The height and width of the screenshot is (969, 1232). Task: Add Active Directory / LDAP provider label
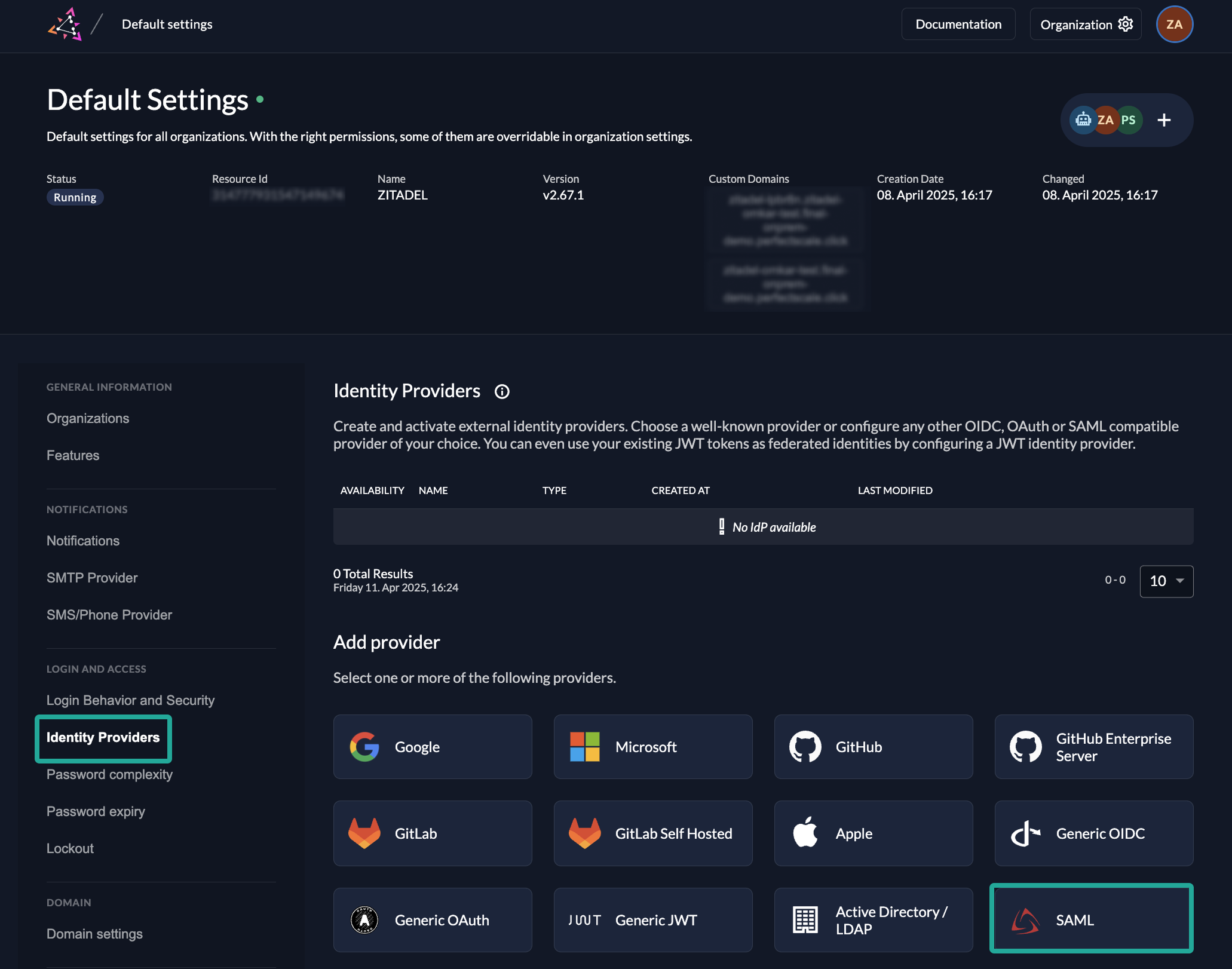[x=891, y=920]
